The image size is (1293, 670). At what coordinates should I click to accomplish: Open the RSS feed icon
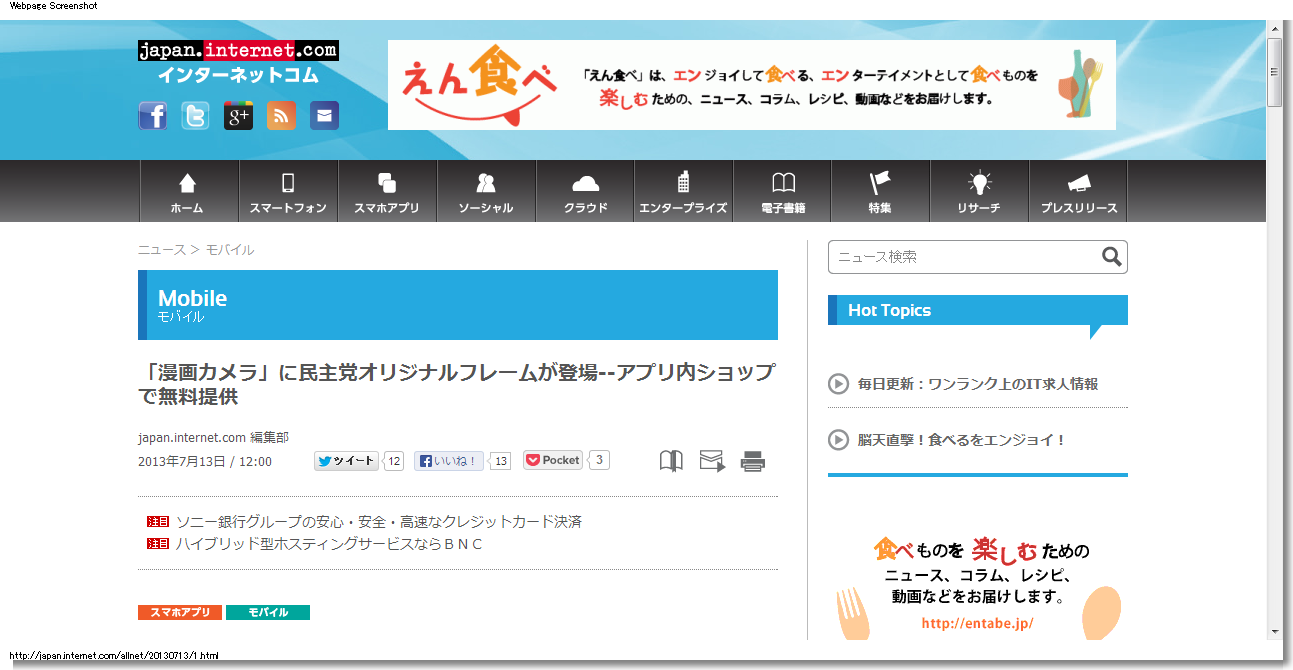tap(281, 116)
